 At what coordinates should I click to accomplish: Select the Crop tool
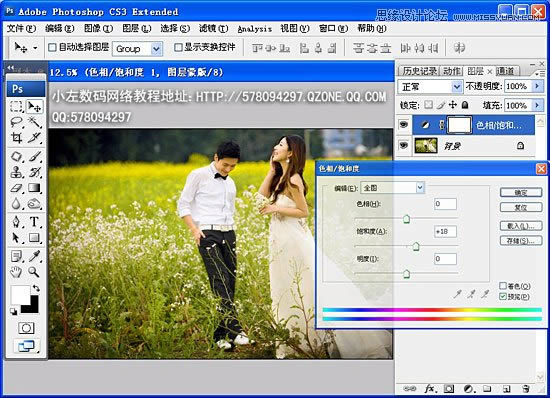16,138
